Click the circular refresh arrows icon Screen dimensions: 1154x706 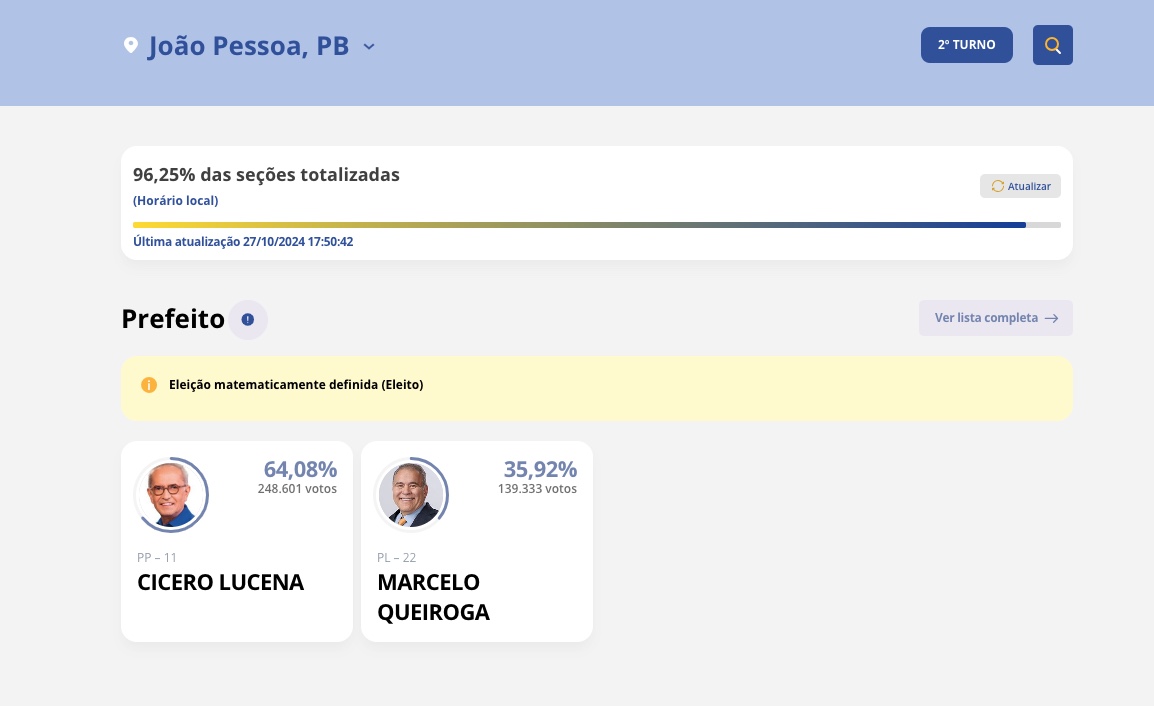[997, 186]
